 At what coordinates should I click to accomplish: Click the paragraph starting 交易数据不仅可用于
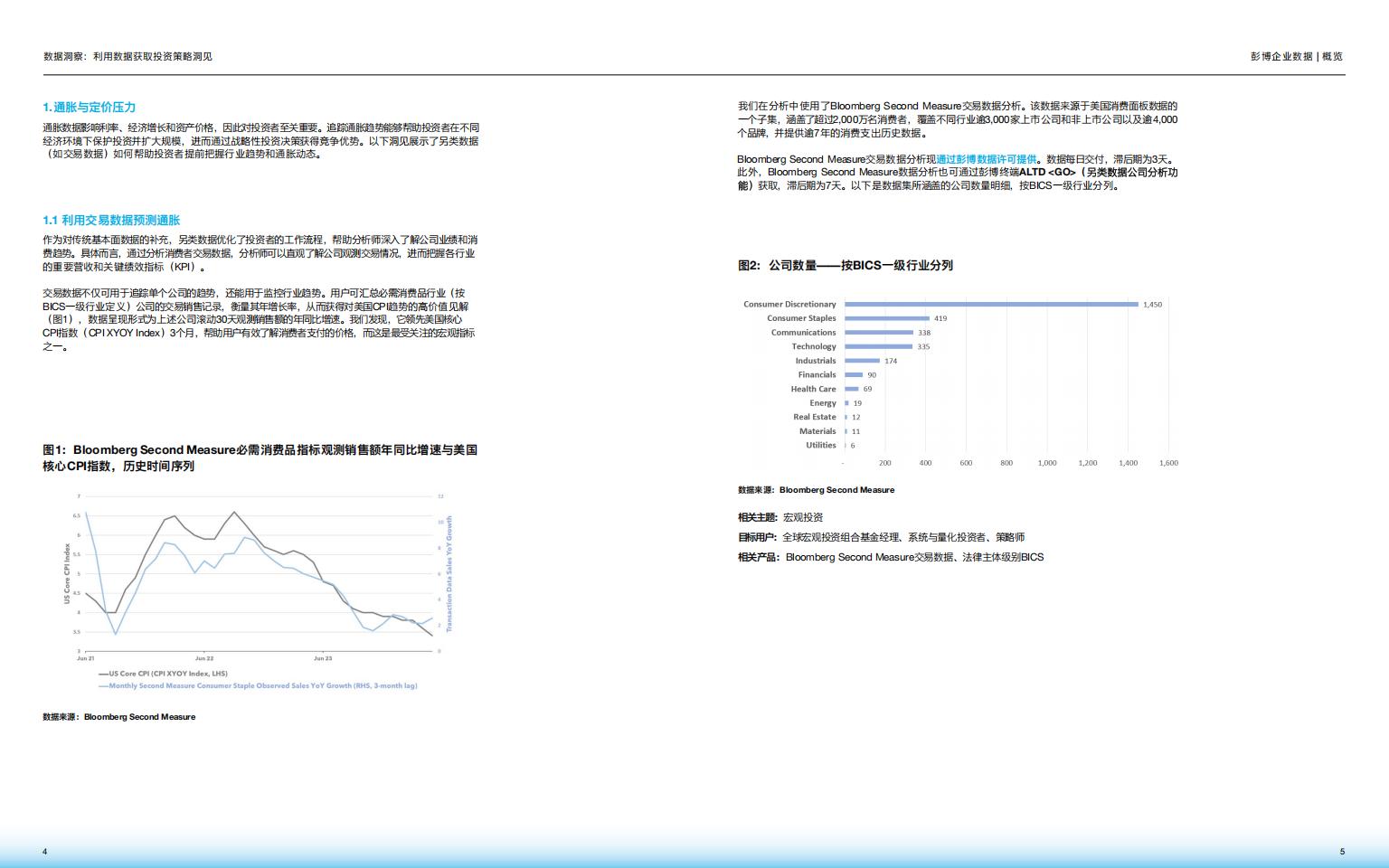pos(259,319)
